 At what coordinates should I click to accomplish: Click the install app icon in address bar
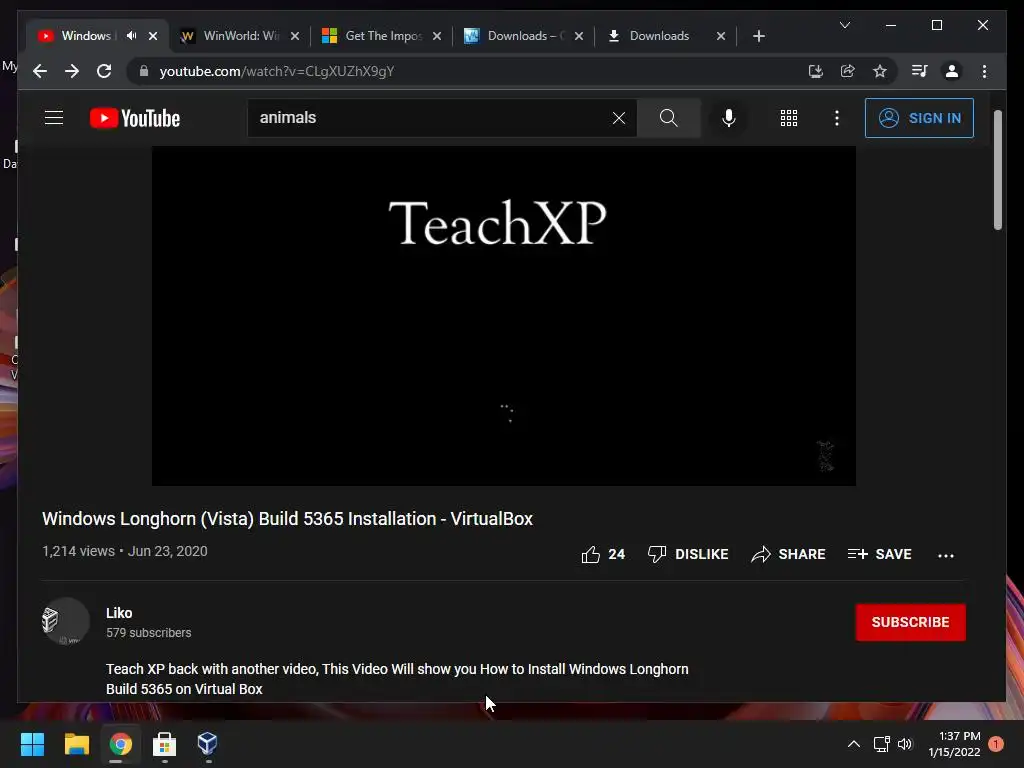[x=815, y=71]
